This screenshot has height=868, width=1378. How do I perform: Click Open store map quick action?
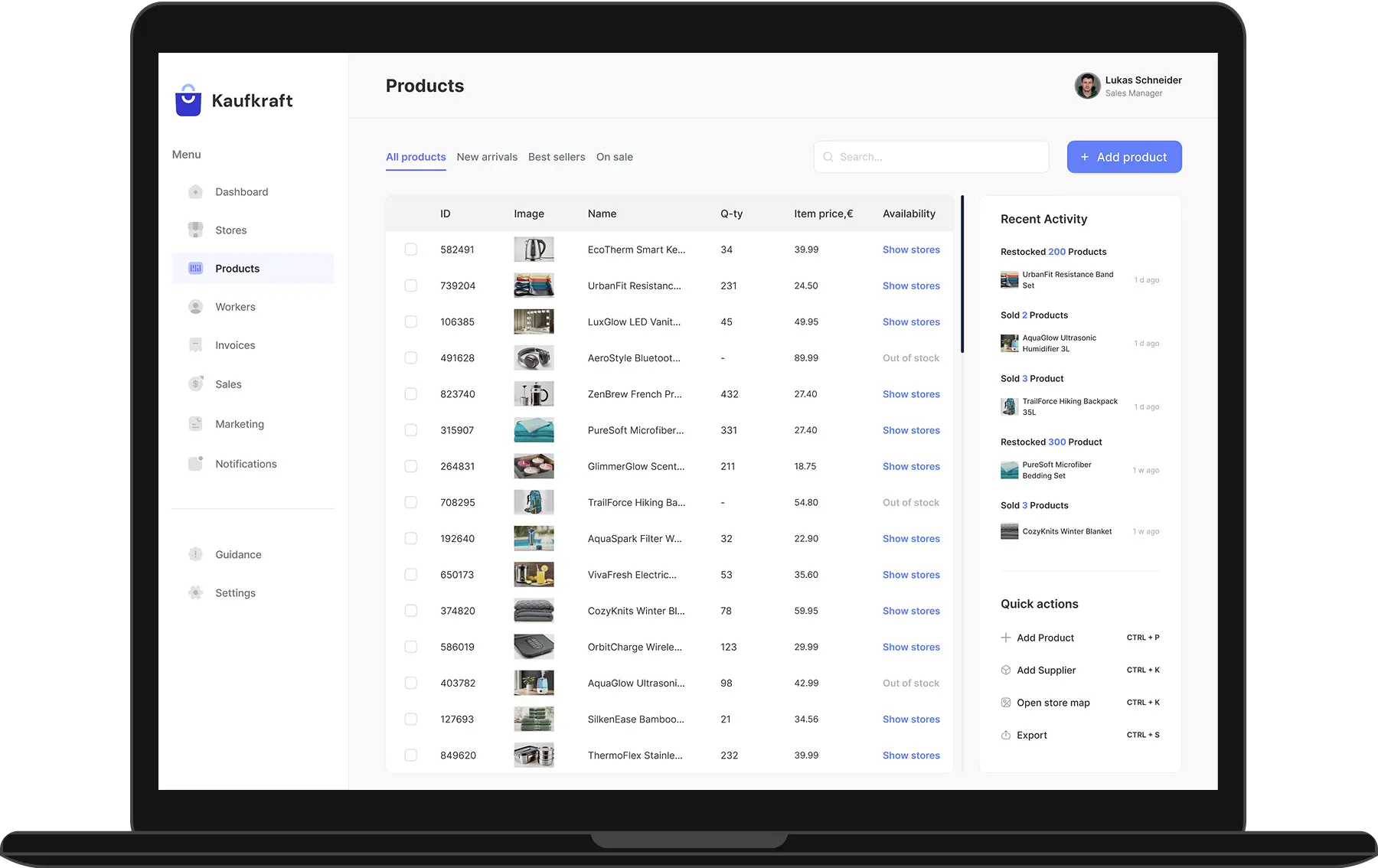click(x=1053, y=703)
